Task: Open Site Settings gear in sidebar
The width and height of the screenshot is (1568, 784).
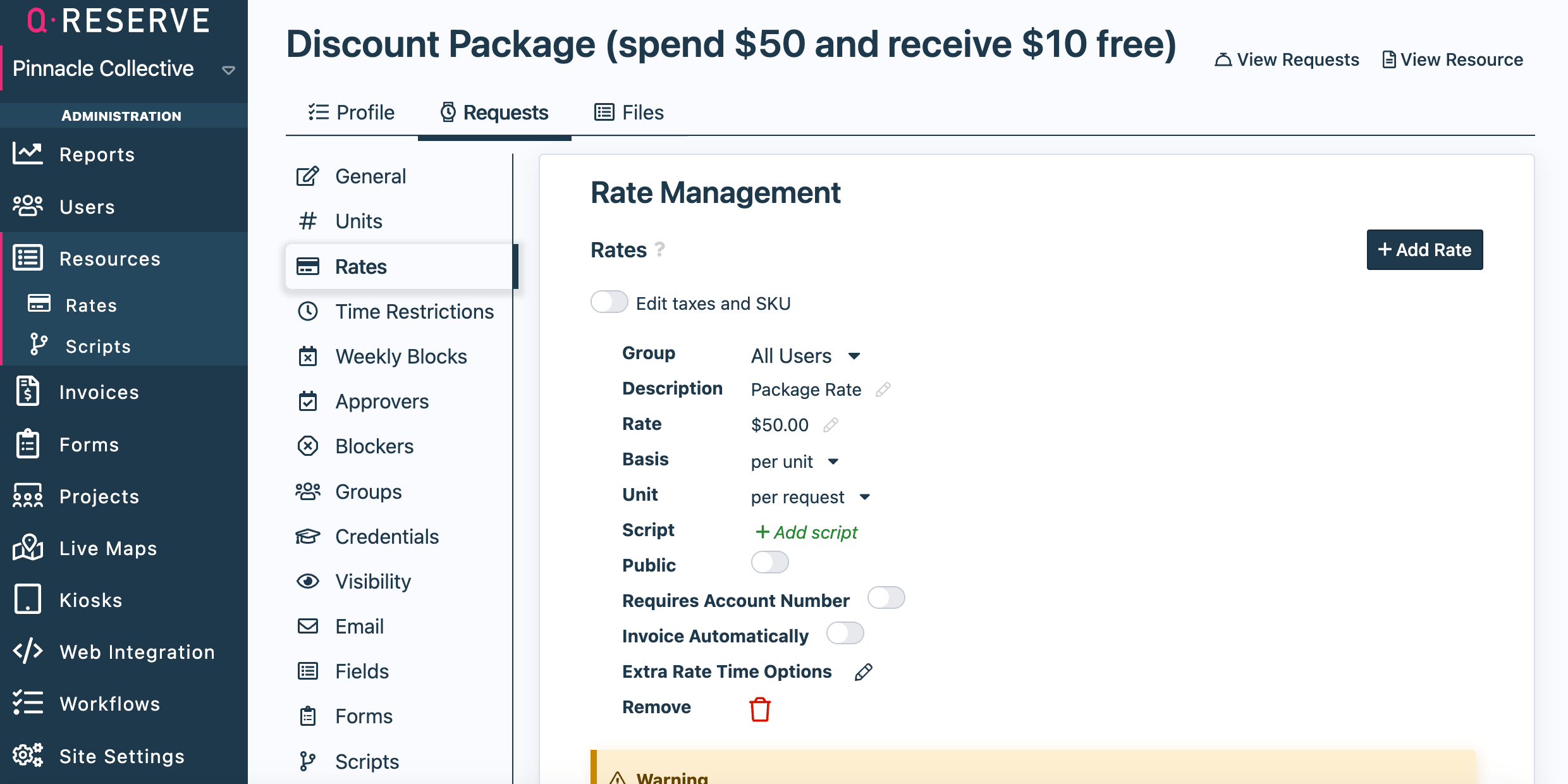Action: tap(121, 756)
